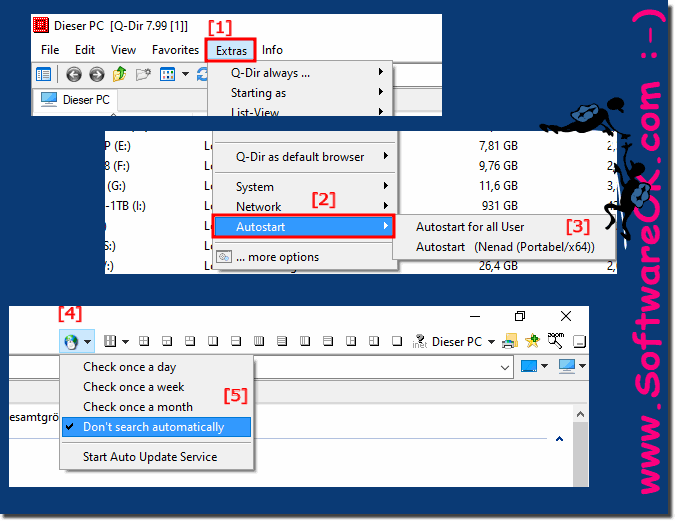Switch to single pane layout

point(397,341)
